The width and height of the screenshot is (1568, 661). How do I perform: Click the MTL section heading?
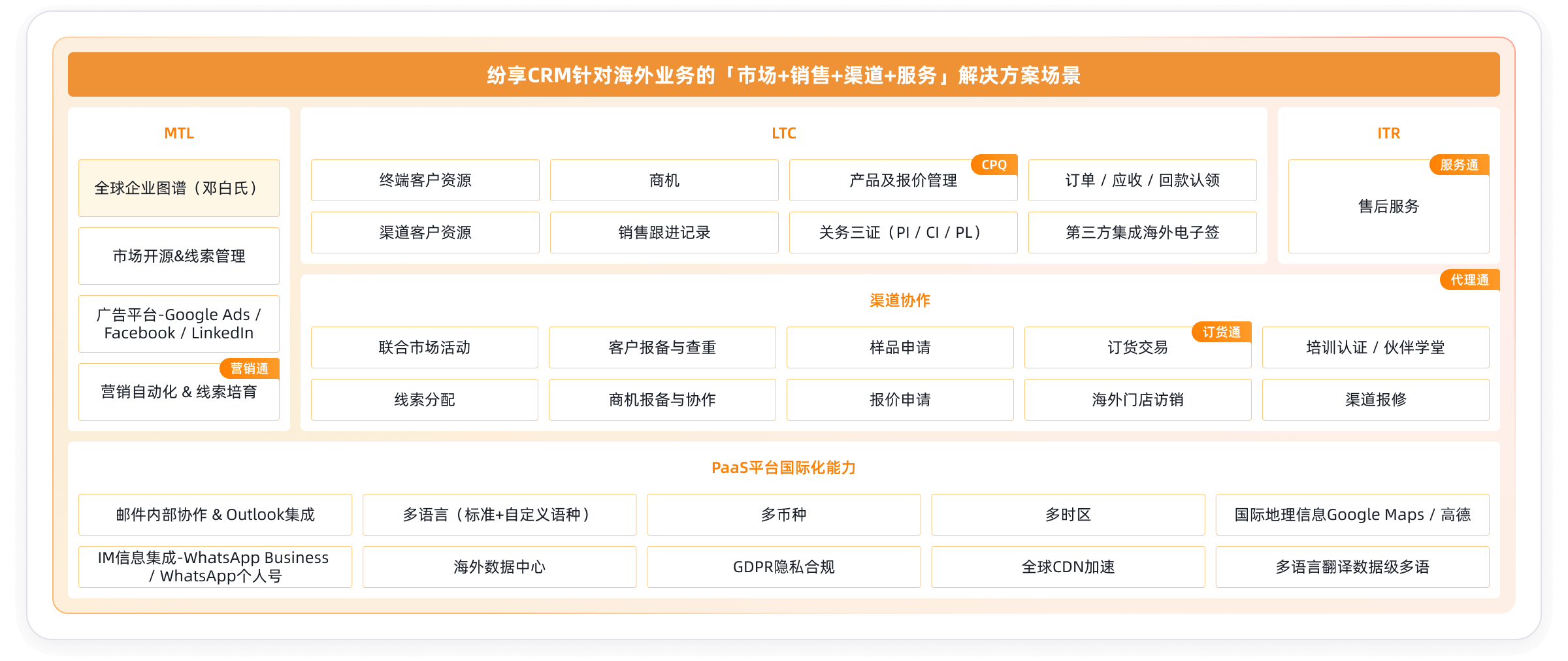178,133
